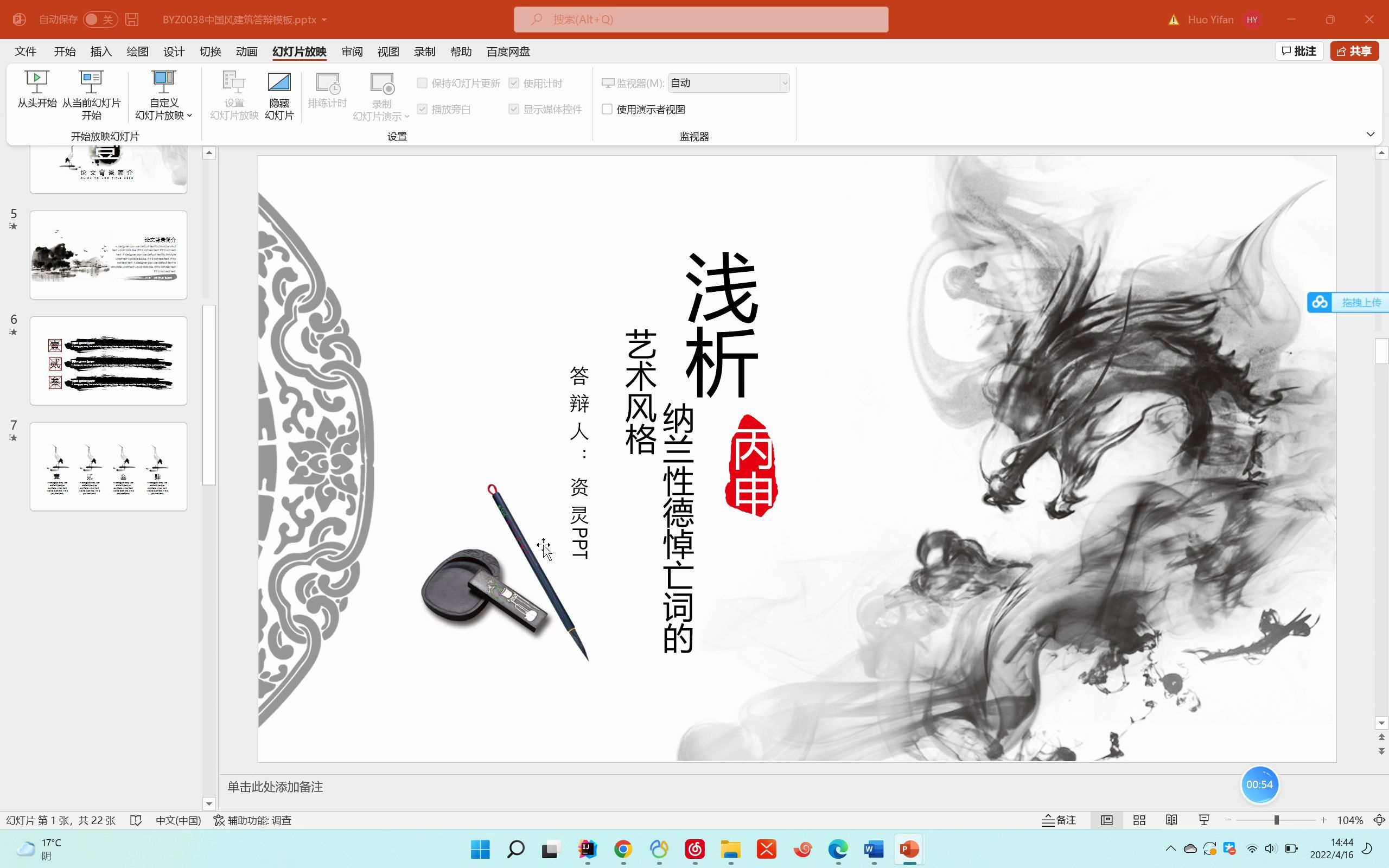Switch to the 设计 tab
Image resolution: width=1389 pixels, height=868 pixels.
tap(173, 52)
